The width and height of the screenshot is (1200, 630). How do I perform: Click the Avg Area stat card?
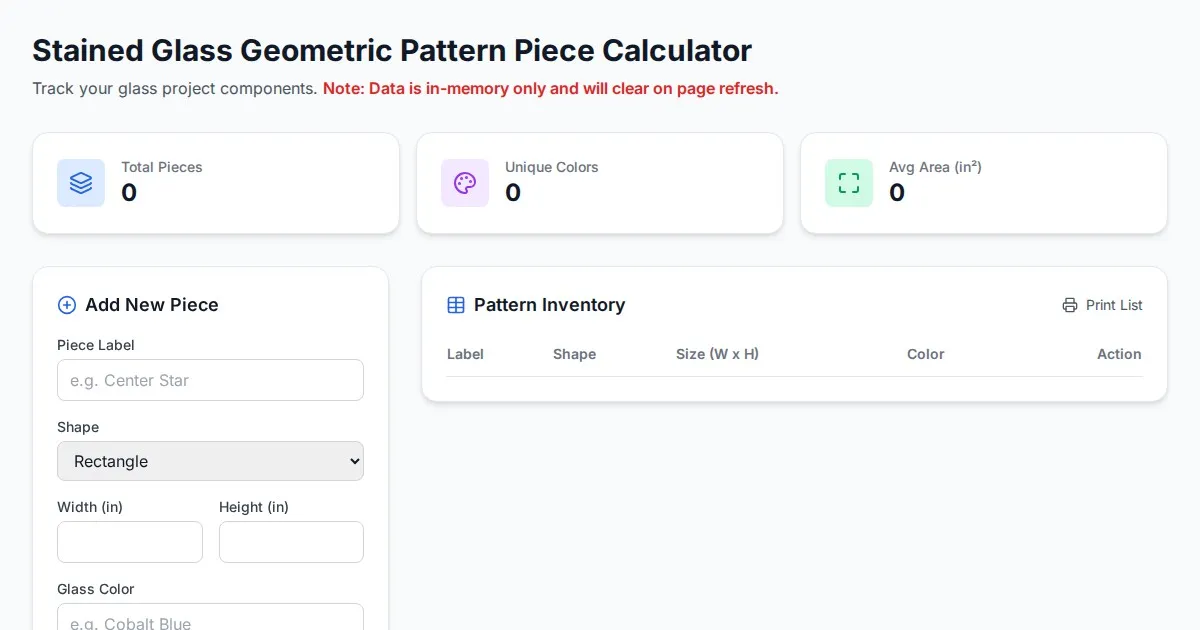coord(984,183)
